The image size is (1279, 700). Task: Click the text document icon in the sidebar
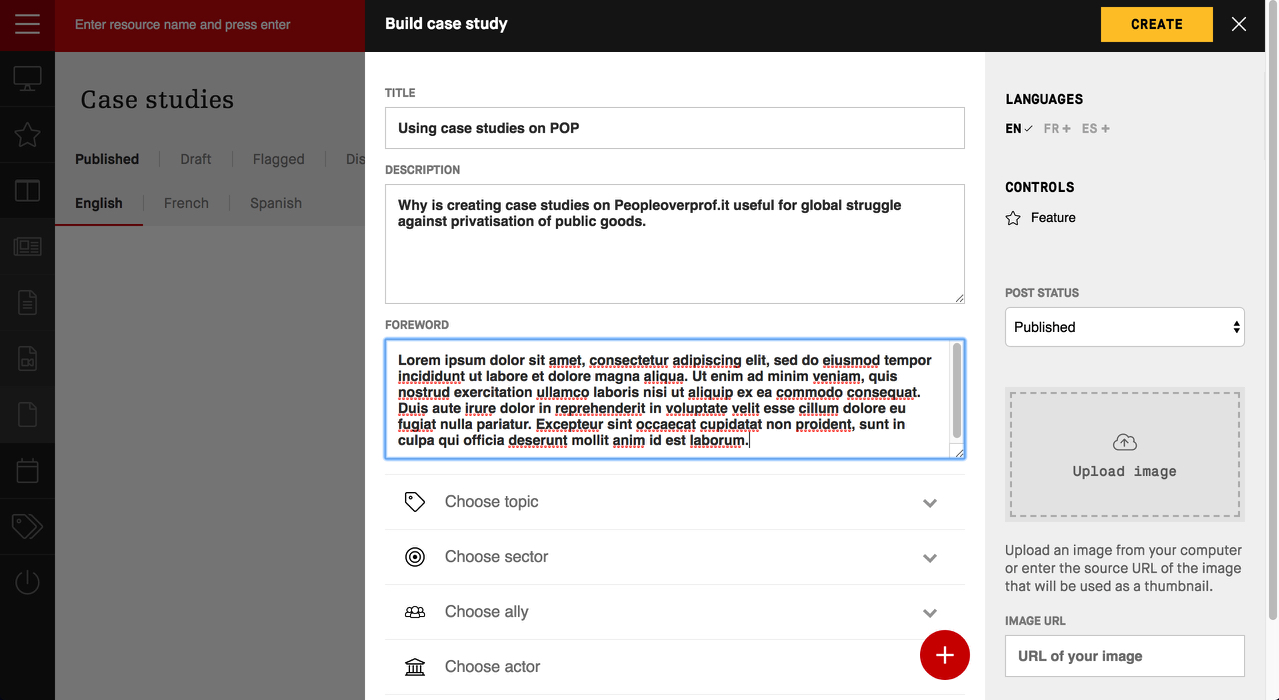[x=27, y=302]
